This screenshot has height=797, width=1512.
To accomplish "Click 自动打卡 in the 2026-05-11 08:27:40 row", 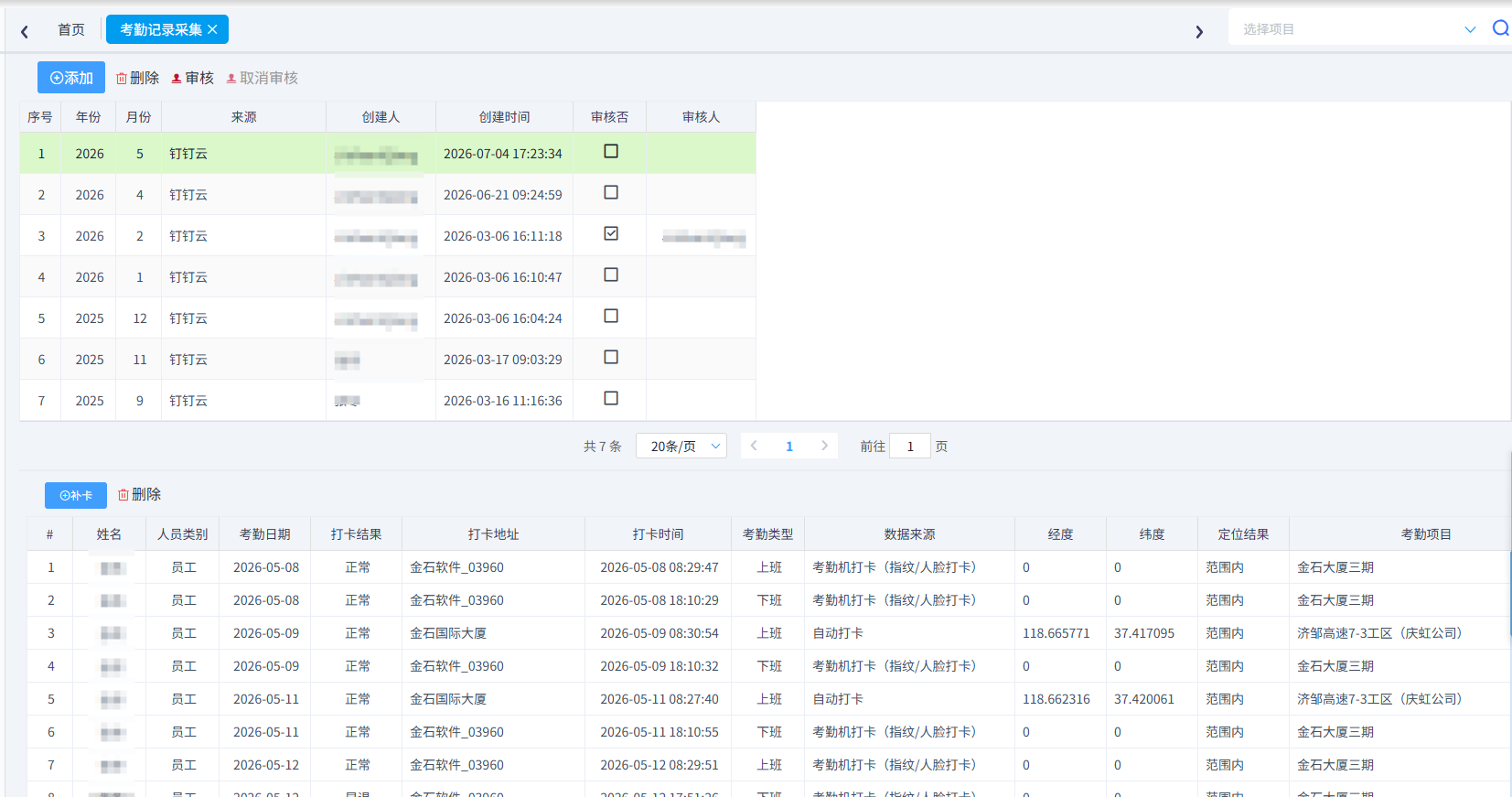I will (x=838, y=699).
